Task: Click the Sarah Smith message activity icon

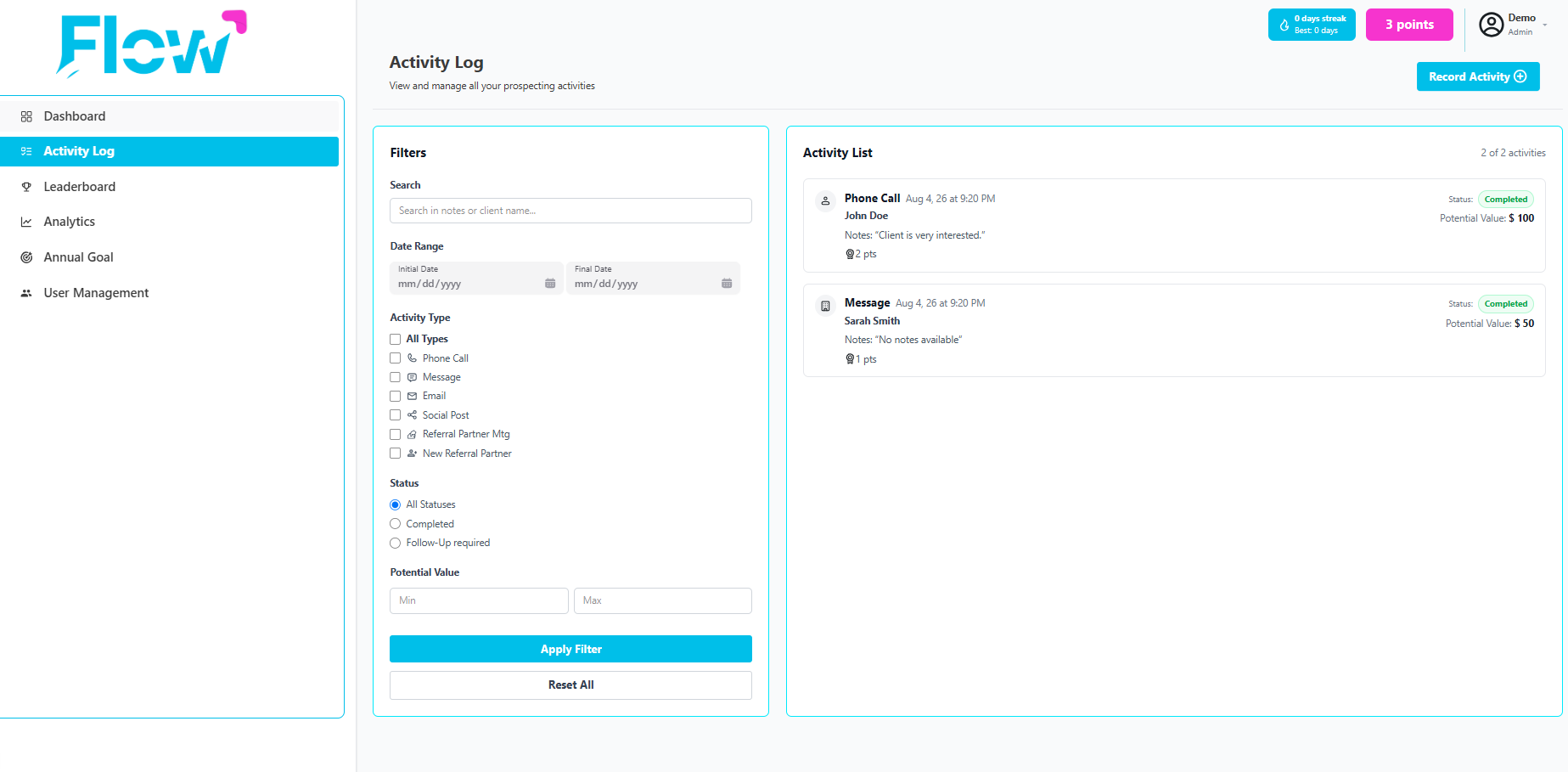Action: click(825, 306)
